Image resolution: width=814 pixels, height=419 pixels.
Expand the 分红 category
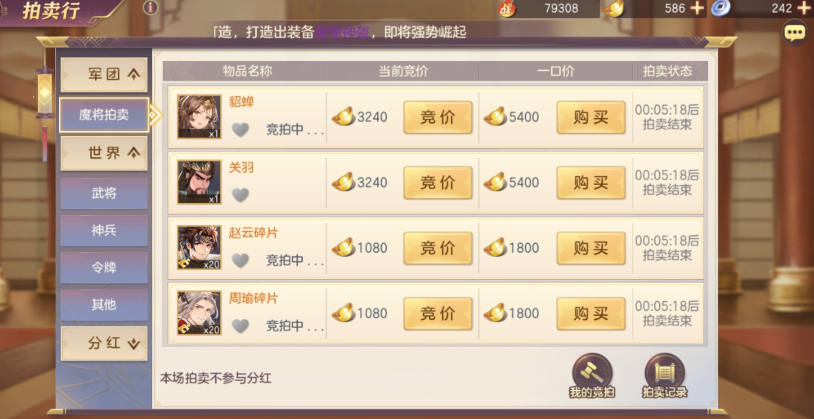(104, 343)
